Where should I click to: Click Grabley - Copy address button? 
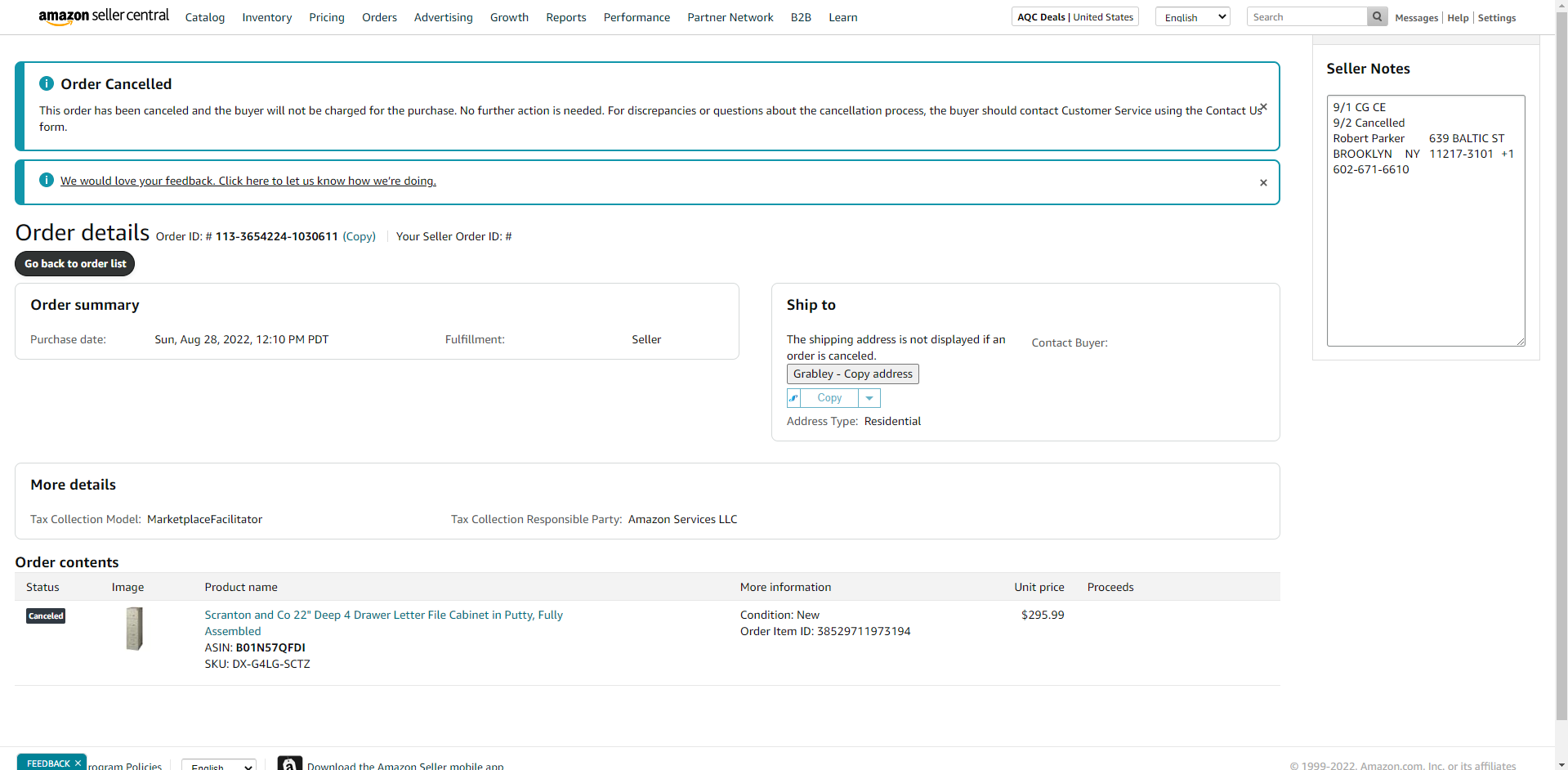pos(853,374)
